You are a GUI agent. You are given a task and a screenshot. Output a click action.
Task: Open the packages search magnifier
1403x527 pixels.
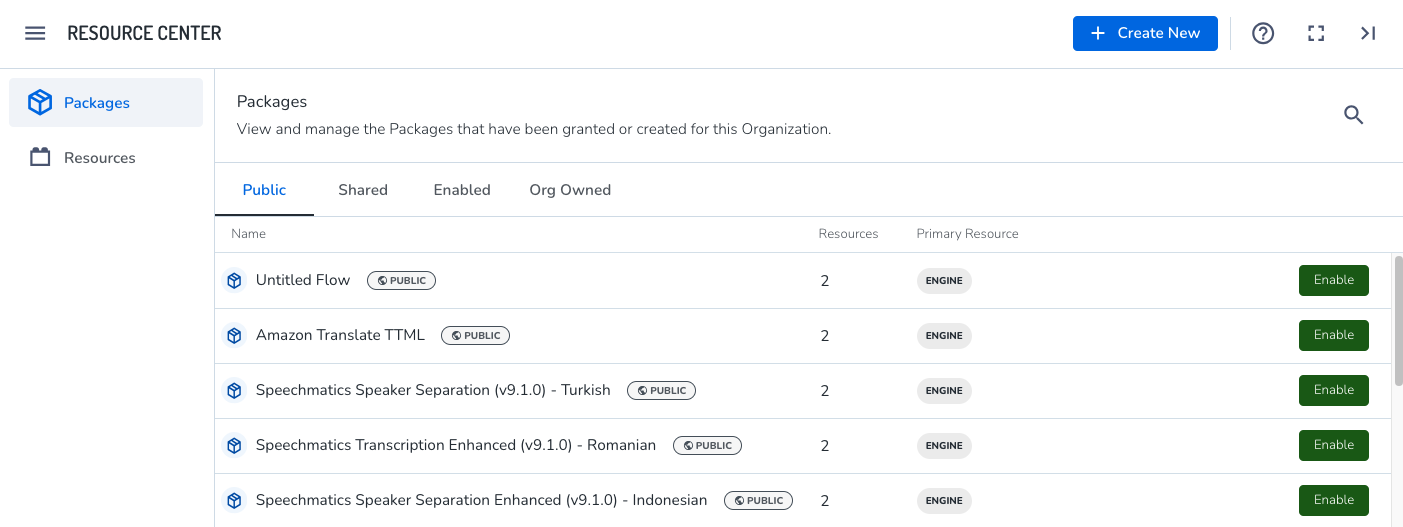point(1353,115)
